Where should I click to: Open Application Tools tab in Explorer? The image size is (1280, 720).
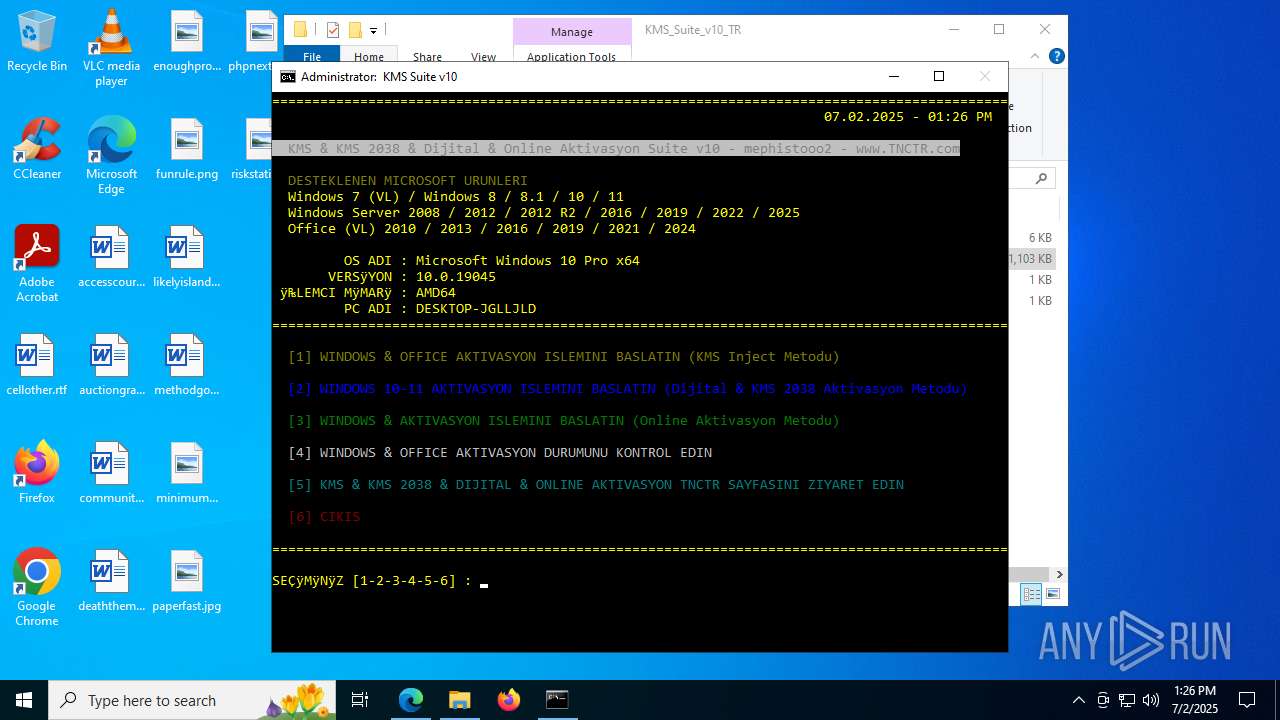coord(572,57)
